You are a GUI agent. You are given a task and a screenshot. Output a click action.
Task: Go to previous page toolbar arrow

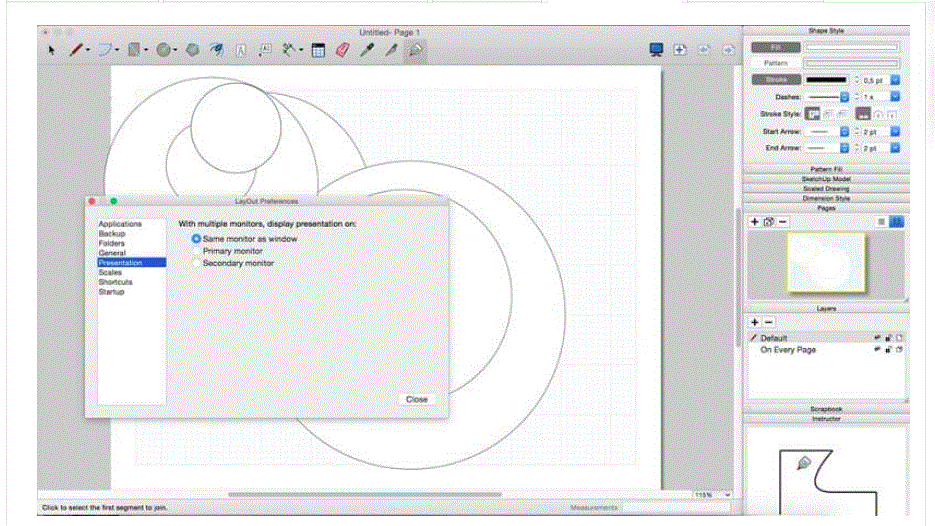[x=704, y=50]
